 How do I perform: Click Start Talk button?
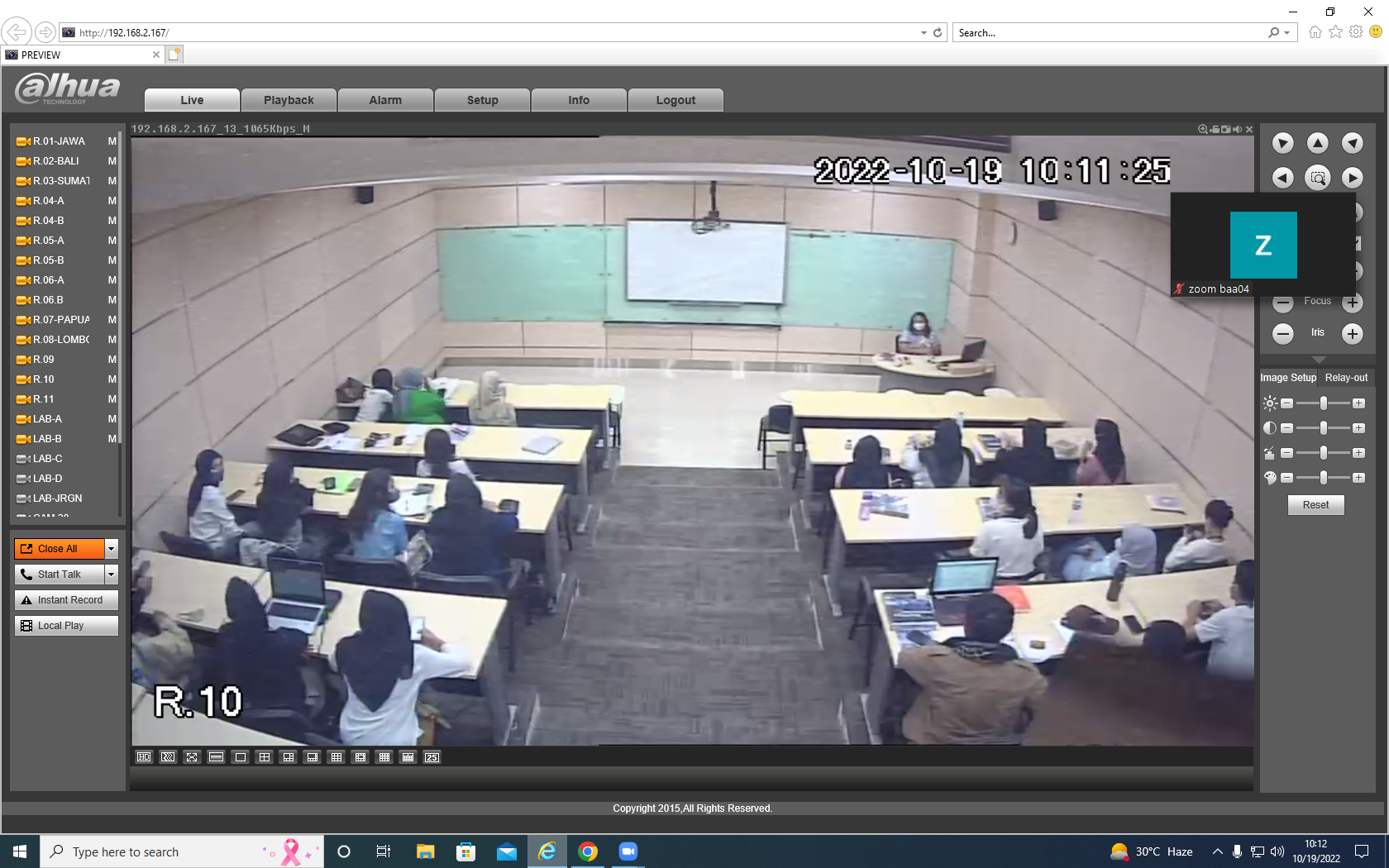pyautogui.click(x=60, y=575)
